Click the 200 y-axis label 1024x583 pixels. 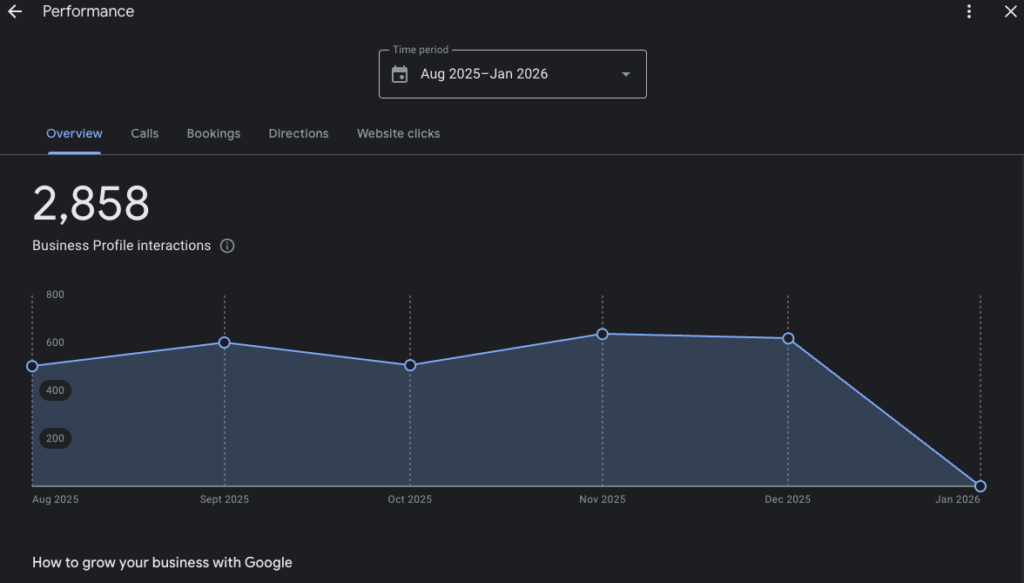(55, 438)
